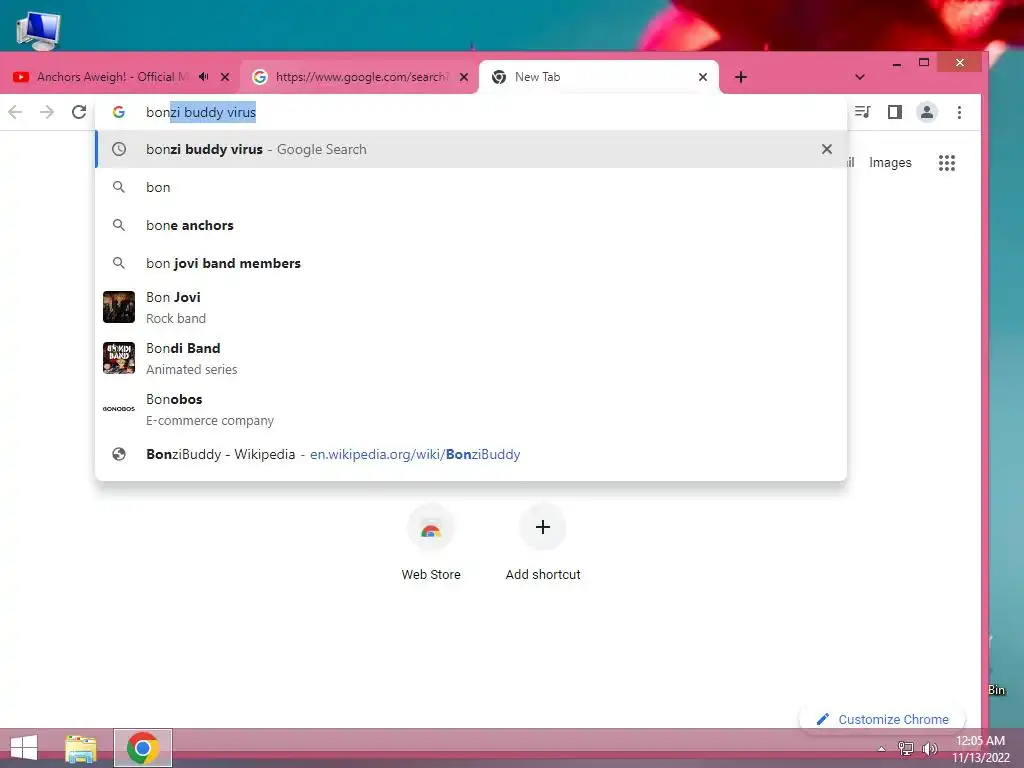Reload the page with the refresh icon

pos(79,112)
